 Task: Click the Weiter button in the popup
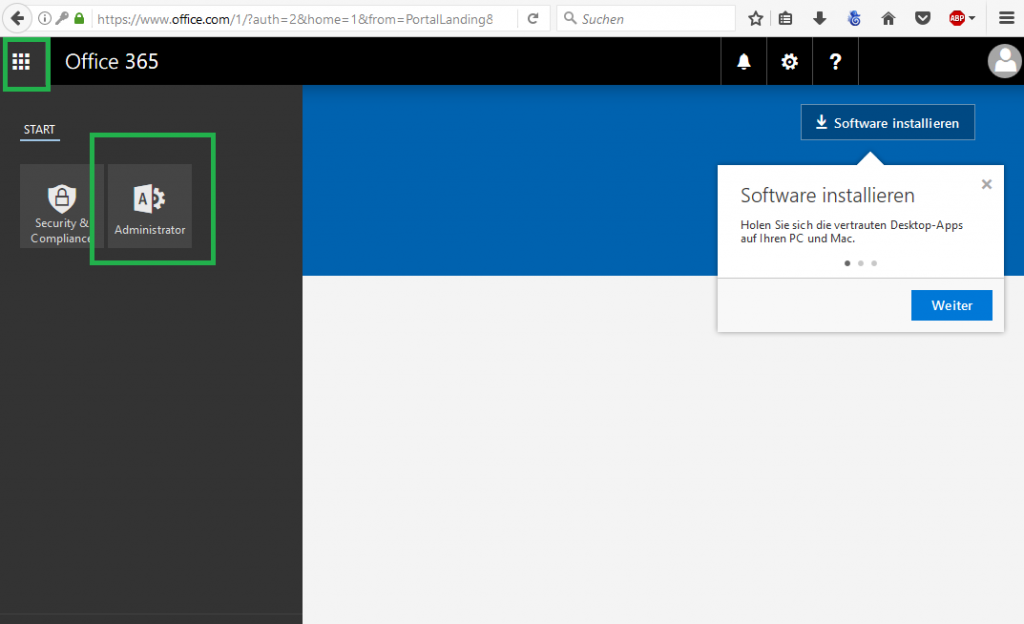pyautogui.click(x=951, y=305)
